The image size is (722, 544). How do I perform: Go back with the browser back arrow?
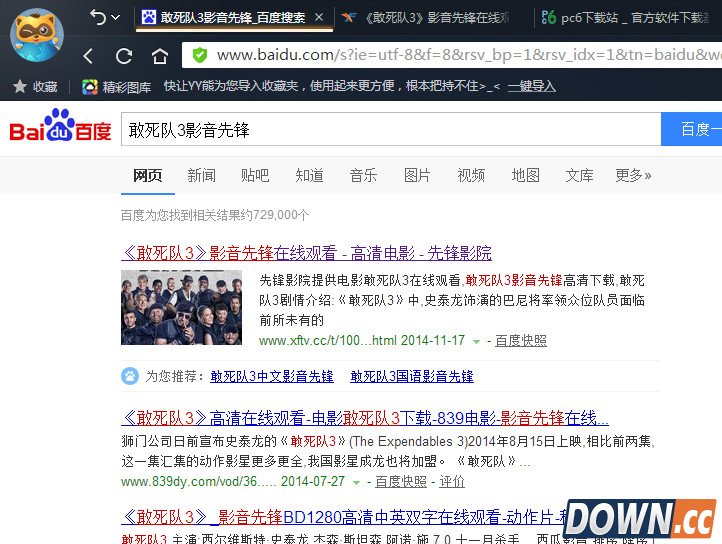(88, 56)
